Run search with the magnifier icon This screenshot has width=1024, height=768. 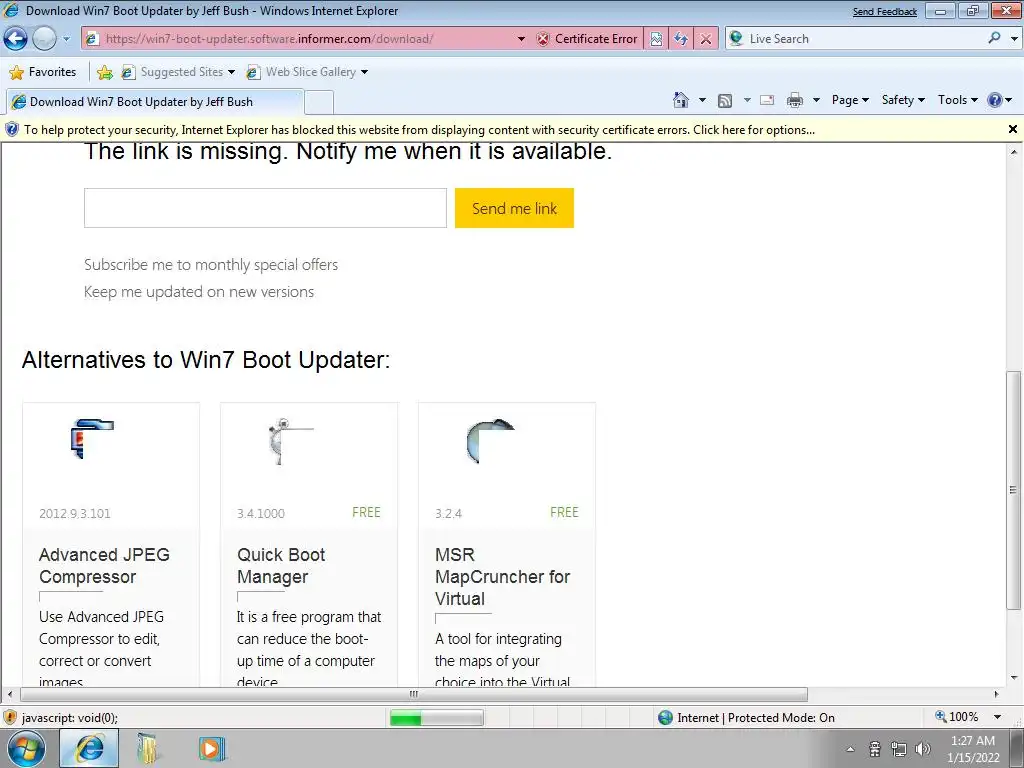point(994,38)
